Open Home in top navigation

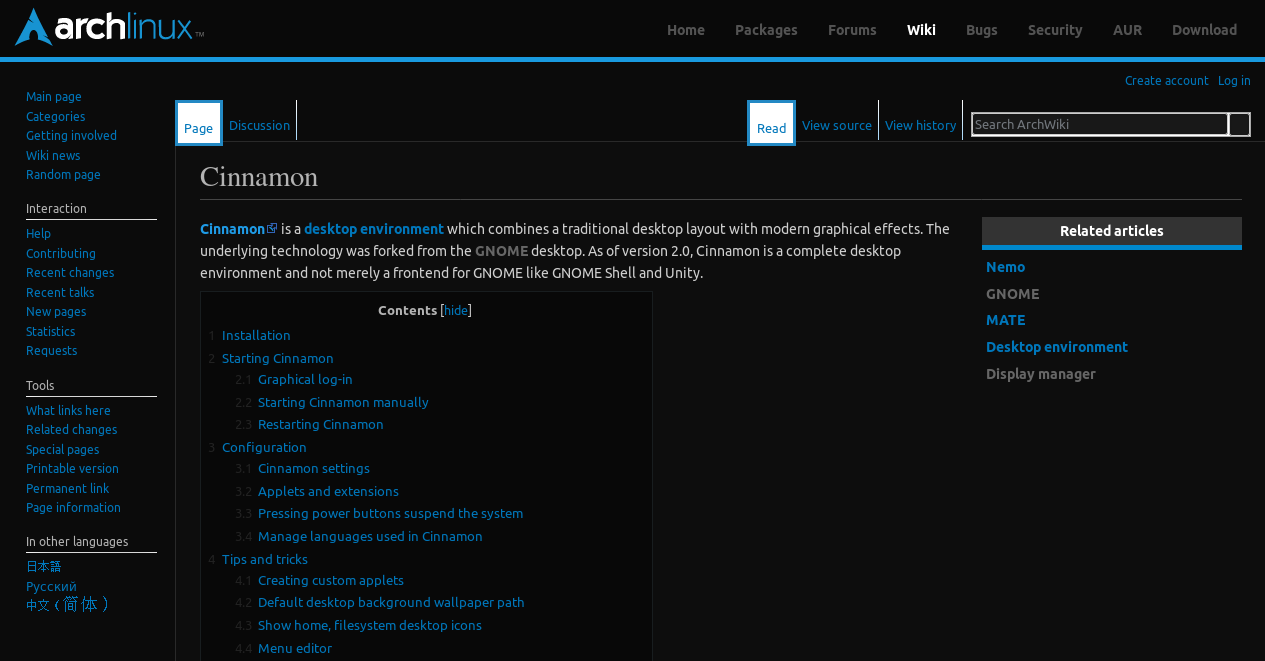pyautogui.click(x=686, y=30)
